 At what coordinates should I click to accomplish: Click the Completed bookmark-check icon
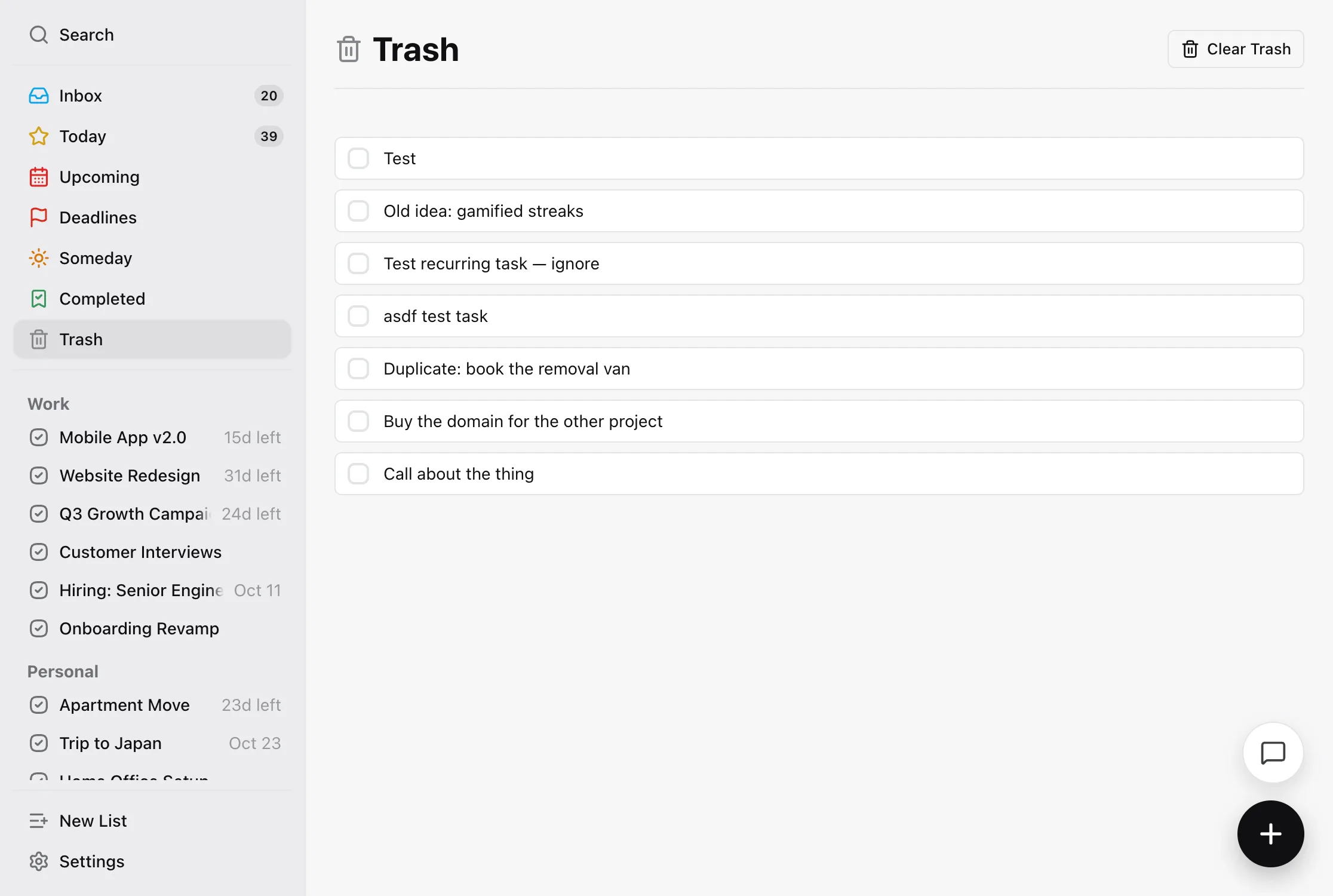click(39, 299)
